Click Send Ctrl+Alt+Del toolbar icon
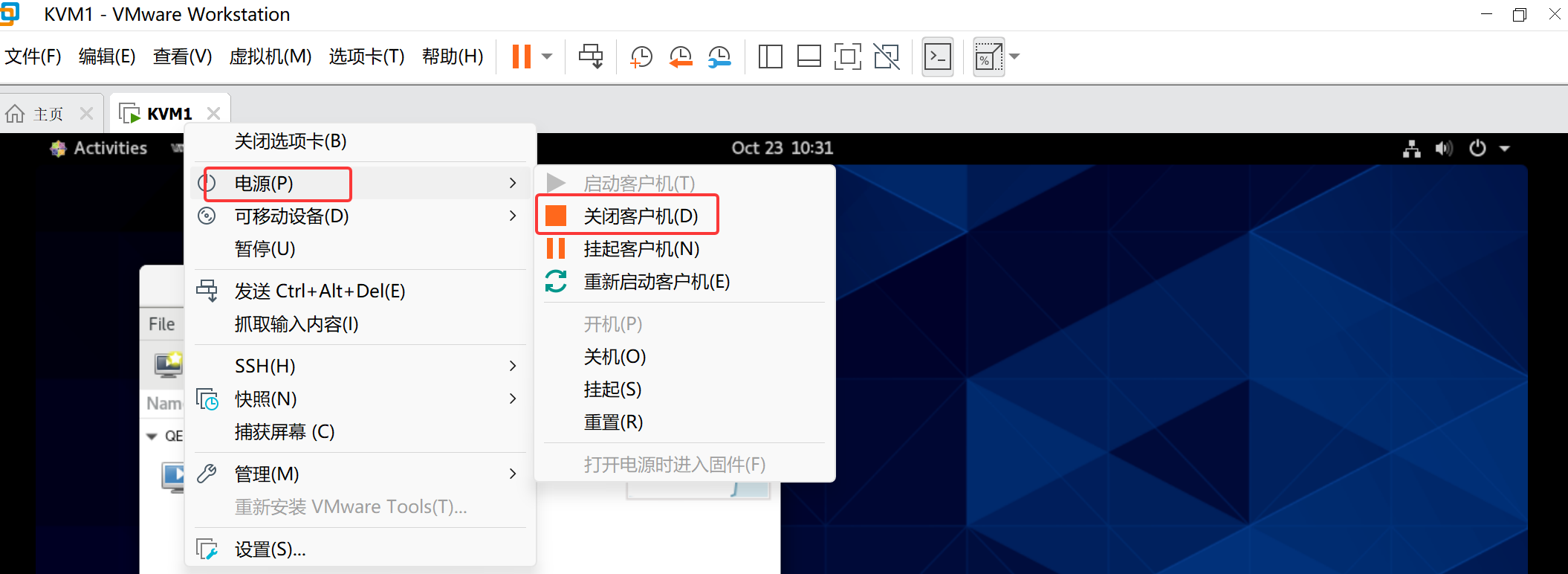The width and height of the screenshot is (1568, 574). tap(591, 57)
